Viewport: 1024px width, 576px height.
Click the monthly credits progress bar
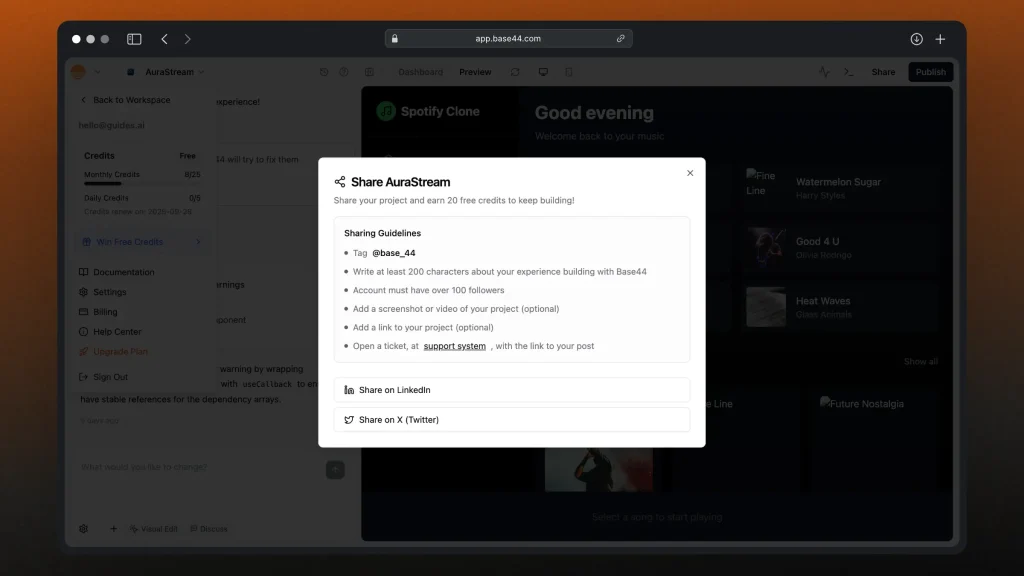[142, 184]
